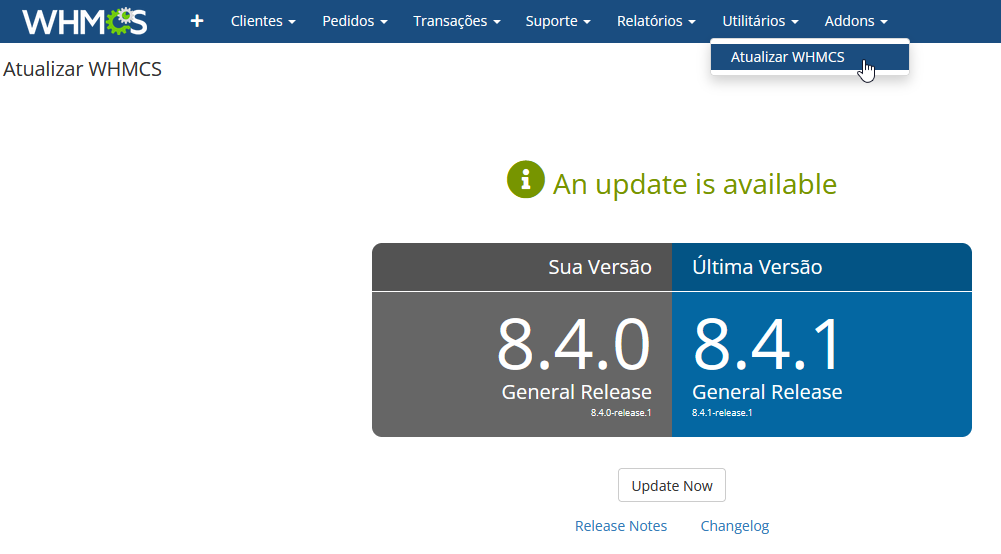
Task: Open the Release Notes link
Action: [x=621, y=526]
